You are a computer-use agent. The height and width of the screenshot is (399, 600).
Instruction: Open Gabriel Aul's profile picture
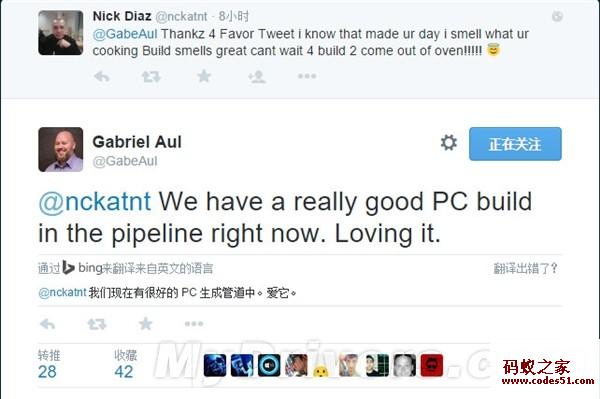[x=60, y=150]
